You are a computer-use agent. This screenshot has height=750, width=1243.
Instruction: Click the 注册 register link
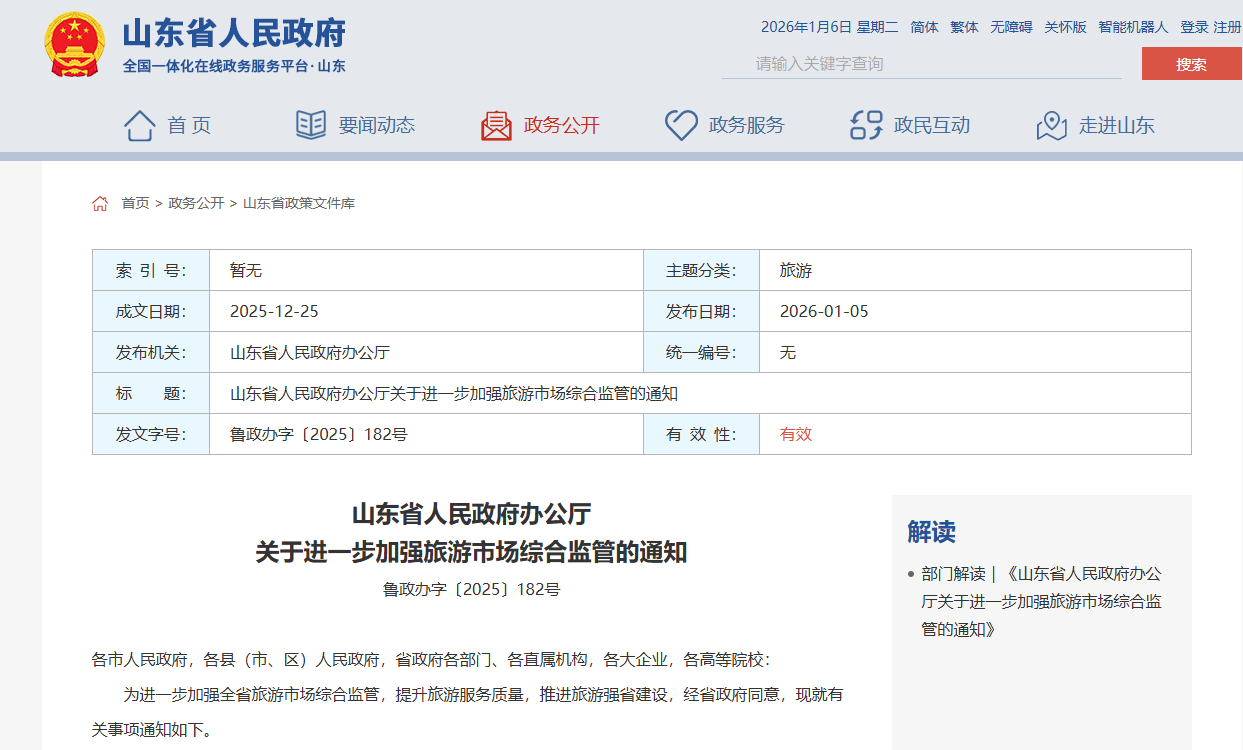click(1227, 27)
